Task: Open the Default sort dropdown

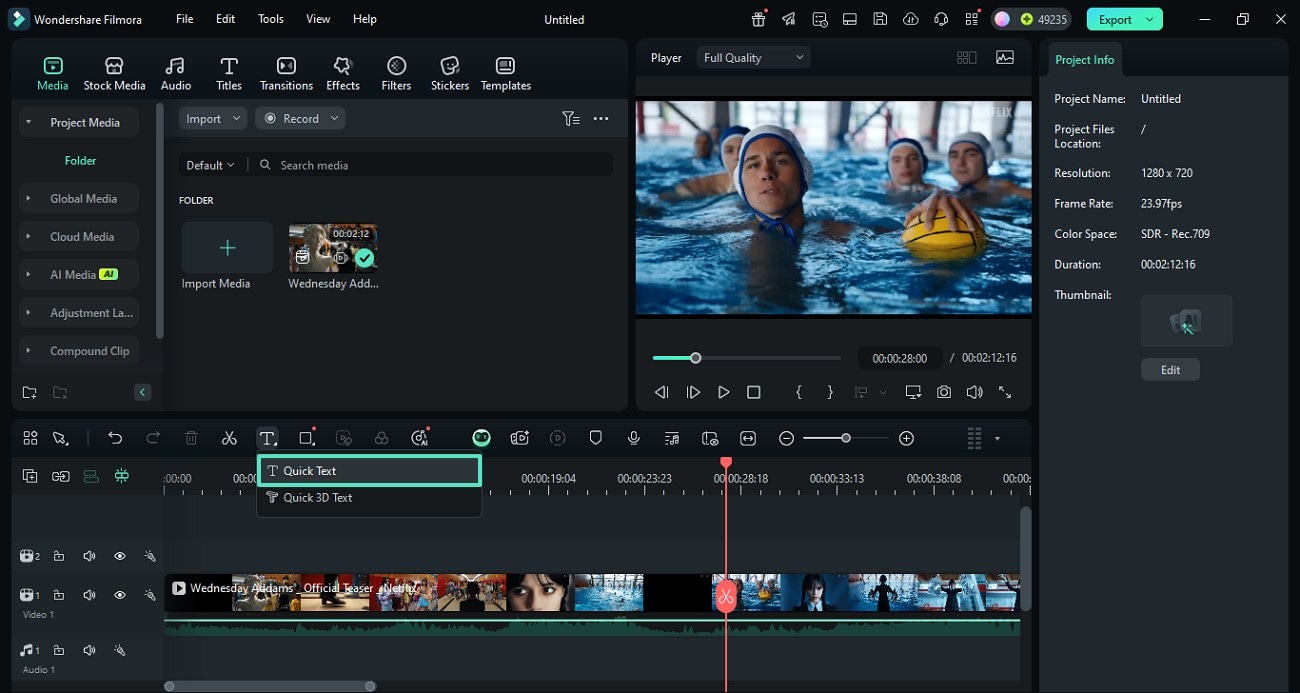Action: tap(210, 165)
